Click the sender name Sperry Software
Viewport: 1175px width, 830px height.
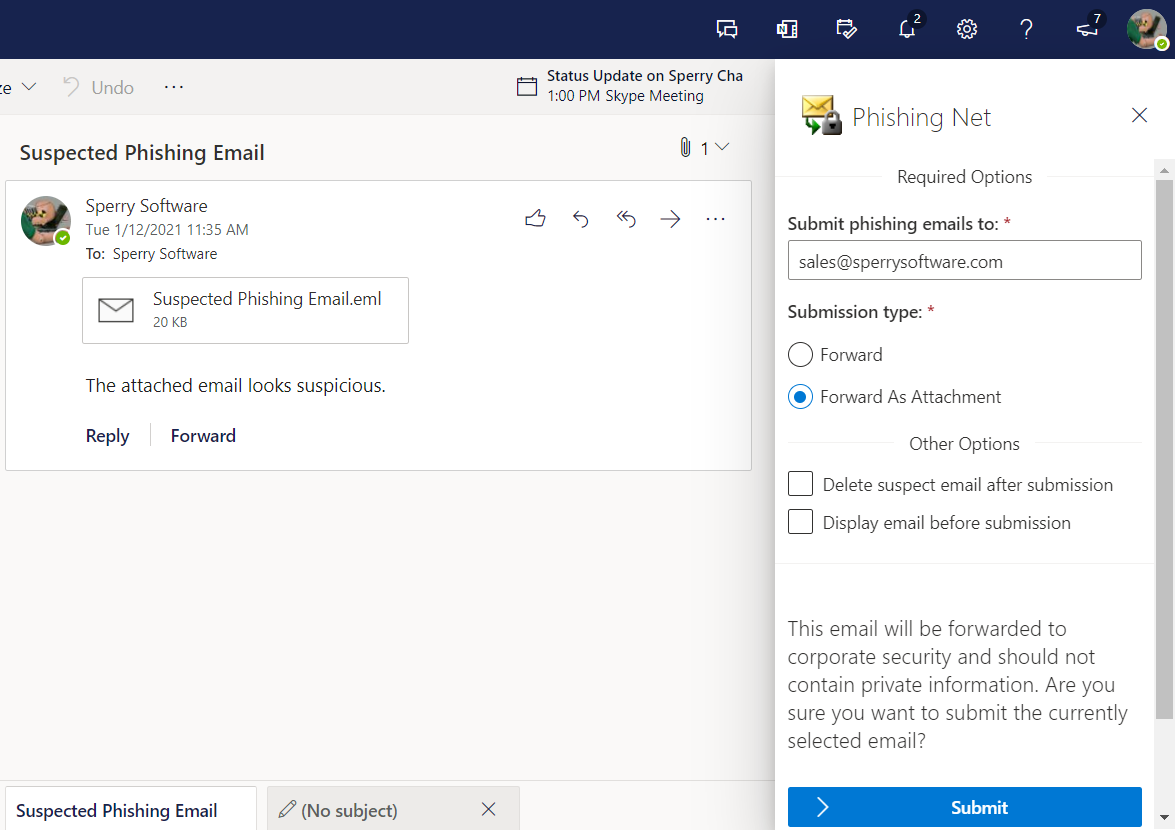click(146, 206)
